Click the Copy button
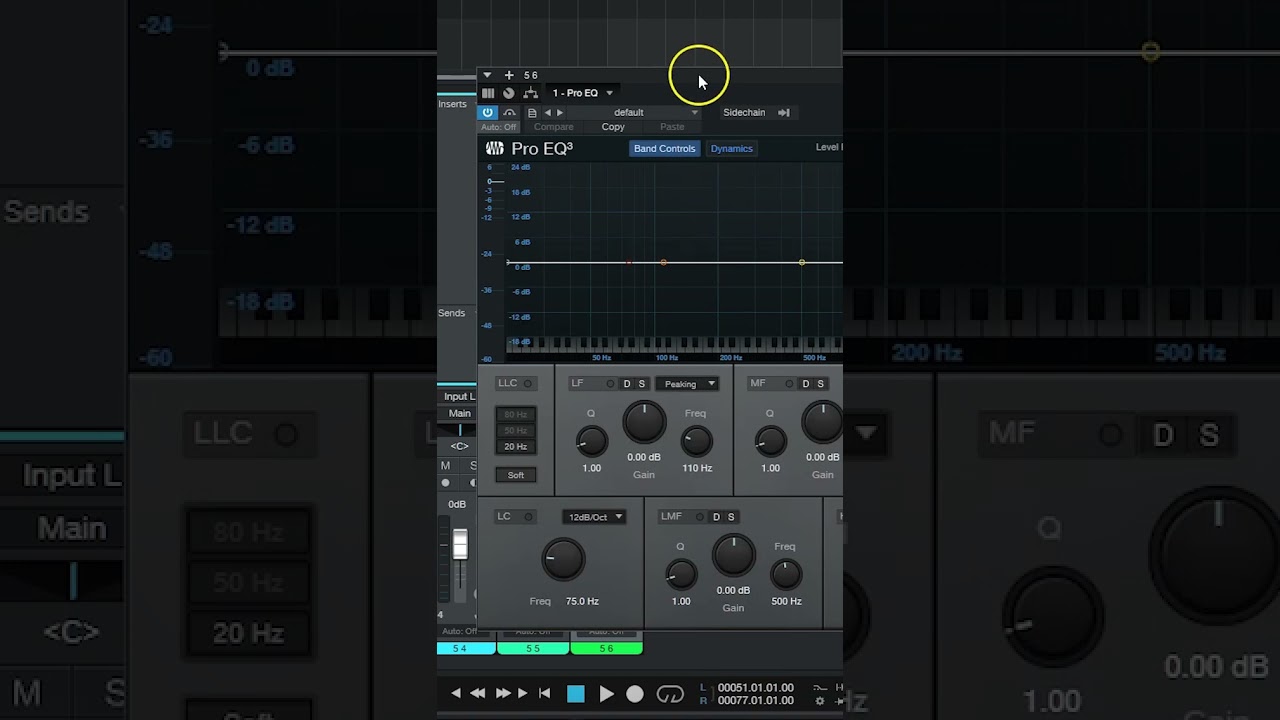 (x=613, y=127)
